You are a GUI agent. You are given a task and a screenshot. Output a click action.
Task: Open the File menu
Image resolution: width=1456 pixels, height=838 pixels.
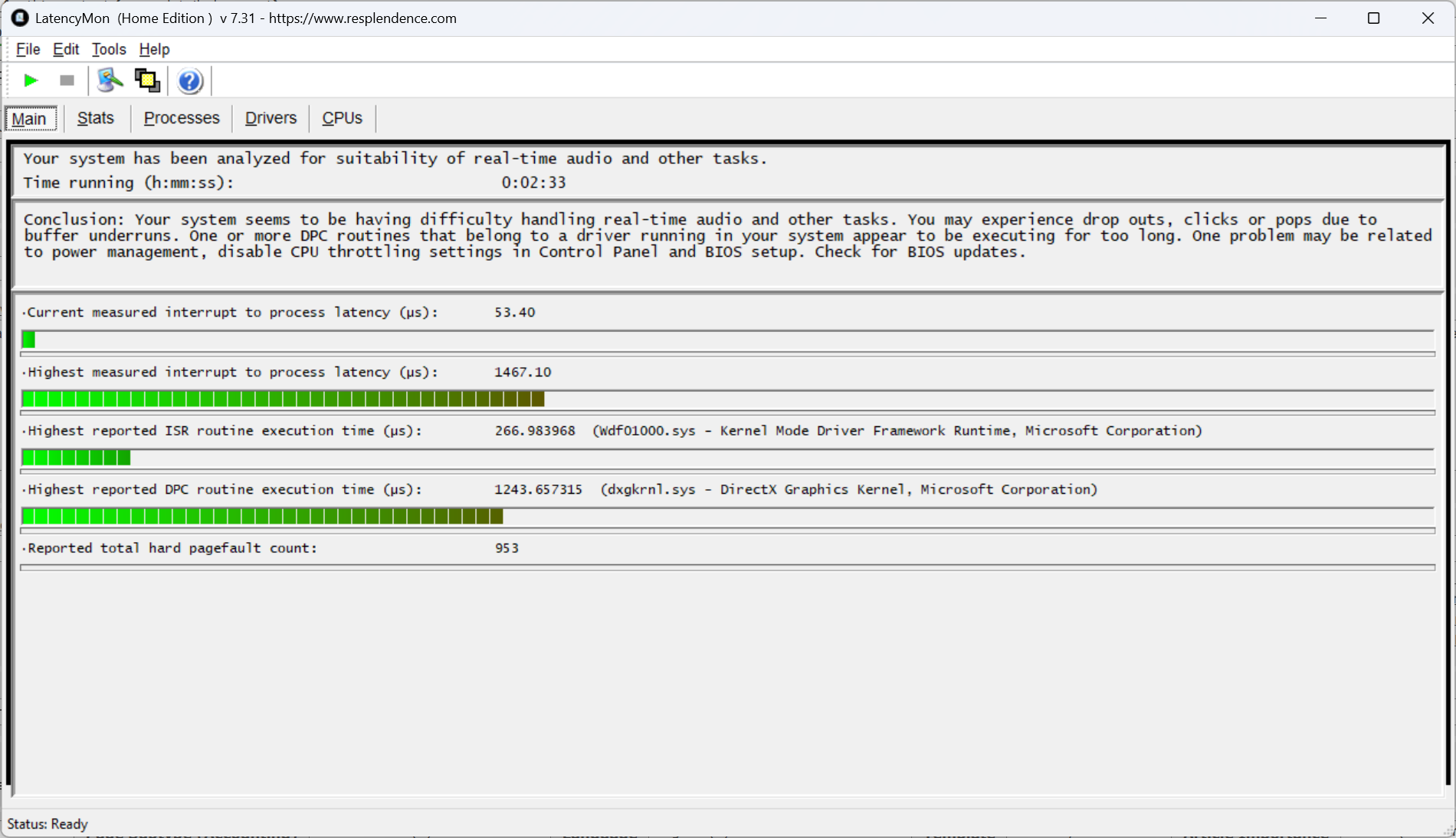(x=28, y=49)
